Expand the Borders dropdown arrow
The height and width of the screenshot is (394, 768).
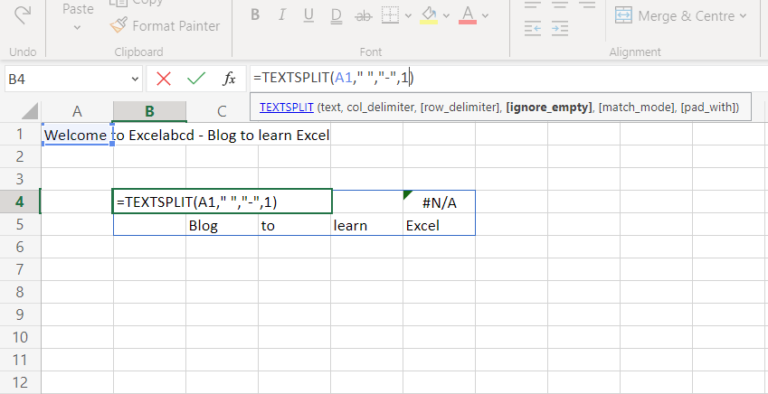point(408,16)
